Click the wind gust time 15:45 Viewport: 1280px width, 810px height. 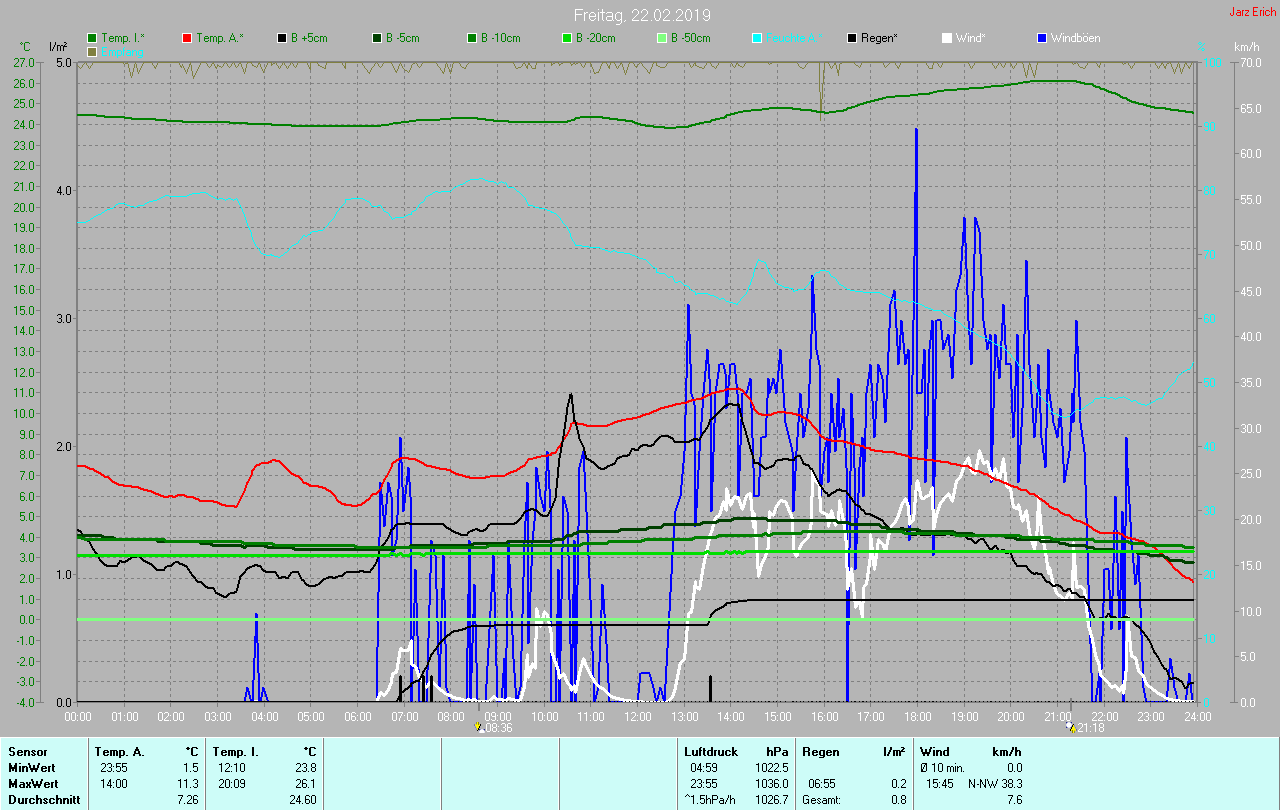click(x=940, y=783)
